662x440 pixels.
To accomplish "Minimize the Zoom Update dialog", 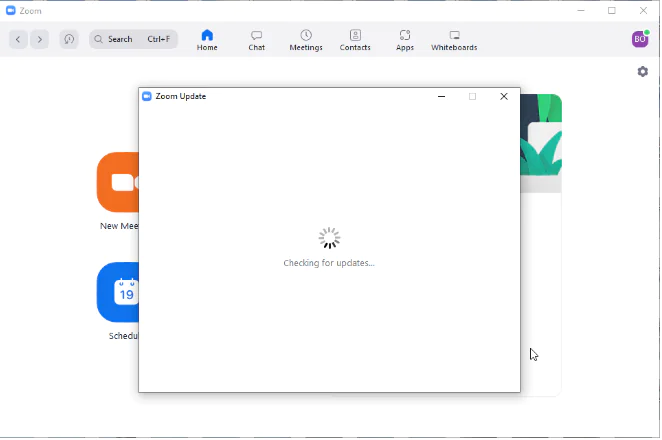I will (442, 97).
